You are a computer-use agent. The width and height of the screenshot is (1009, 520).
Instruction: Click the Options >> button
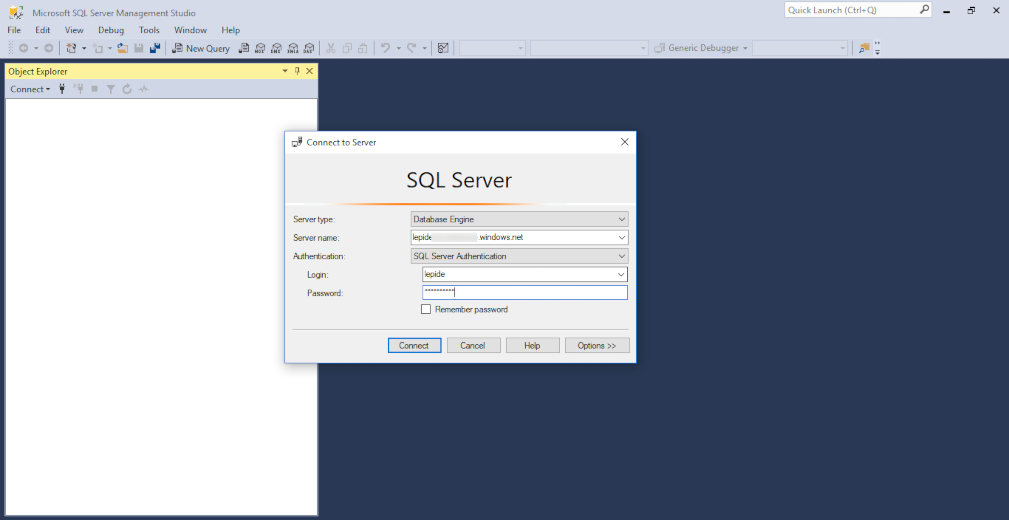tap(597, 346)
